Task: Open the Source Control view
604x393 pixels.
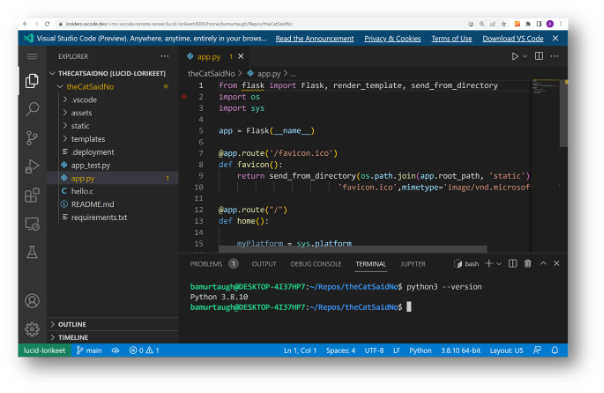Action: tap(32, 138)
